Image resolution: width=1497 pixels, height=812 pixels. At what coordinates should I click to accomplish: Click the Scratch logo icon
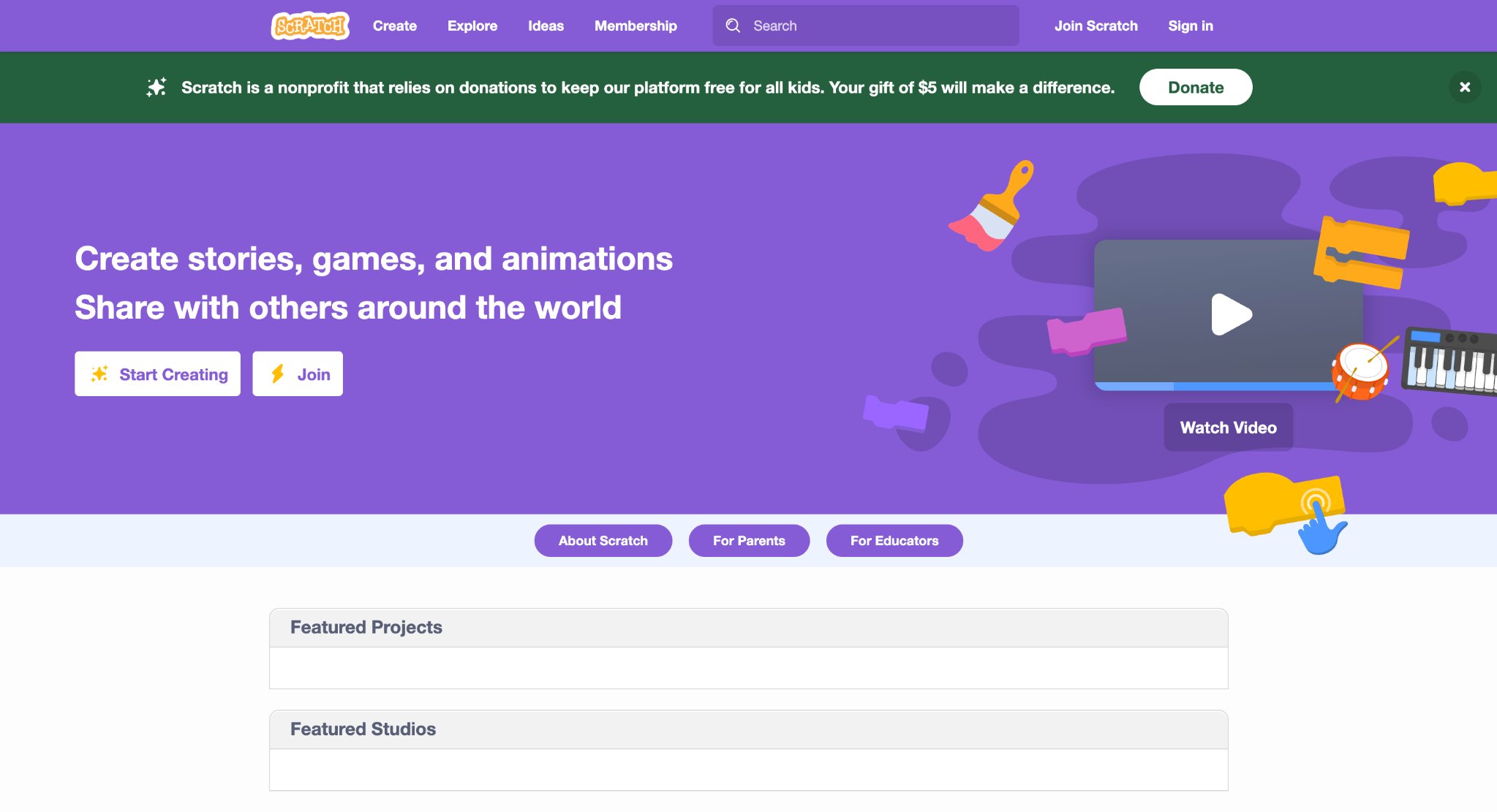pyautogui.click(x=310, y=26)
